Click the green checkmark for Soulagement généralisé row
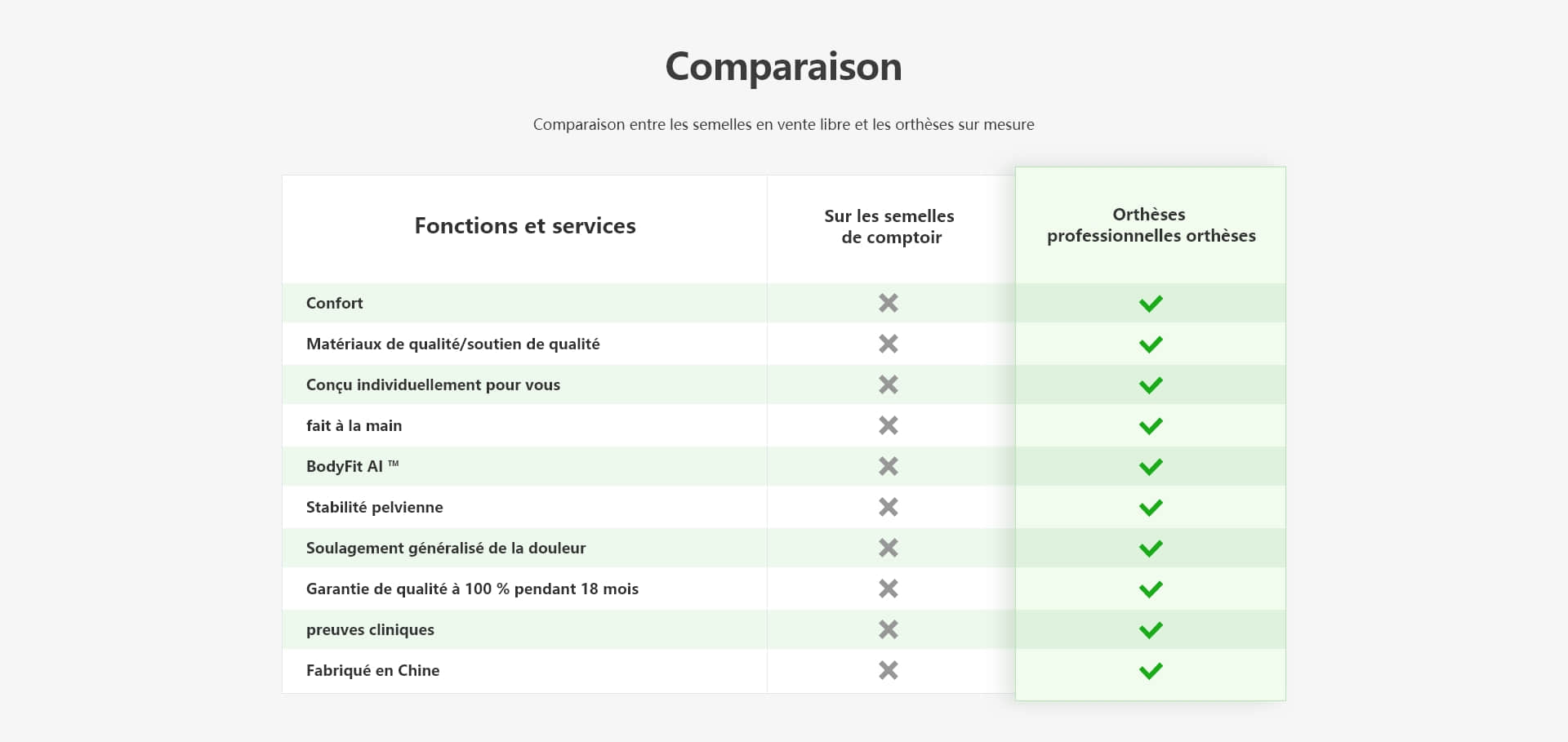 pyautogui.click(x=1151, y=549)
